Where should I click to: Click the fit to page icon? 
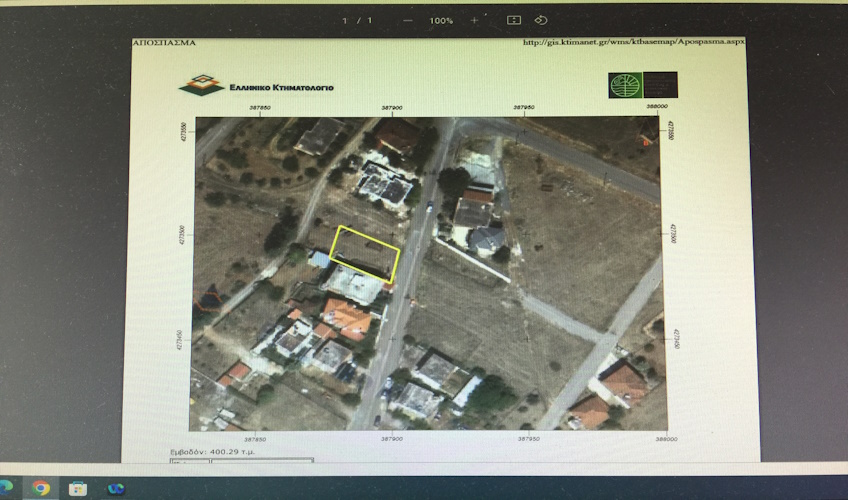pyautogui.click(x=514, y=20)
